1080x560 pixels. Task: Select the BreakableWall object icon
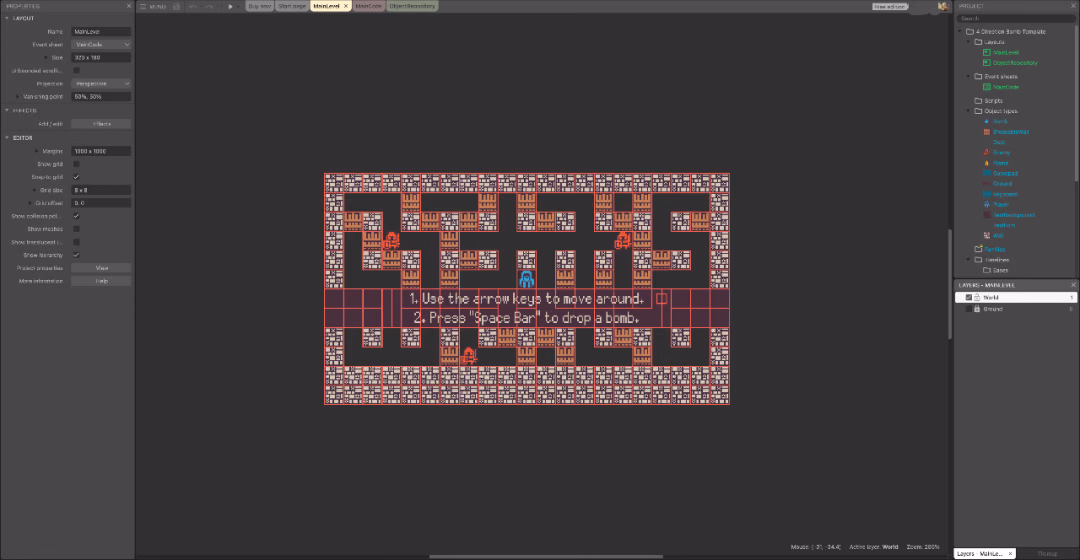tap(986, 132)
